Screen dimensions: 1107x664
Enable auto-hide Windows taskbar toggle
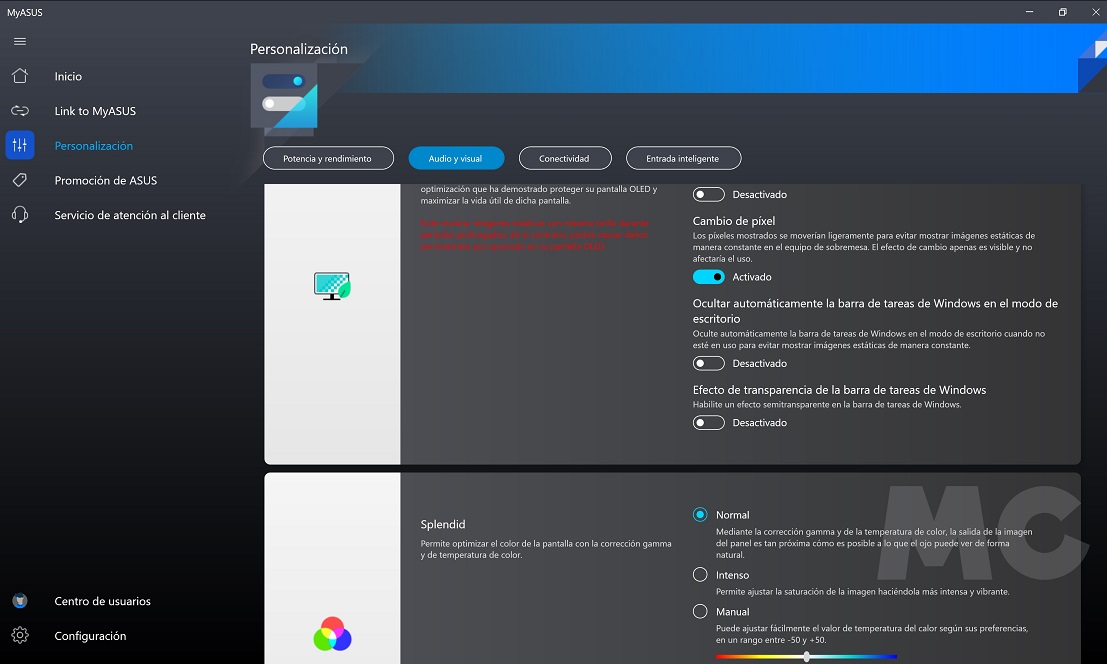tap(708, 364)
